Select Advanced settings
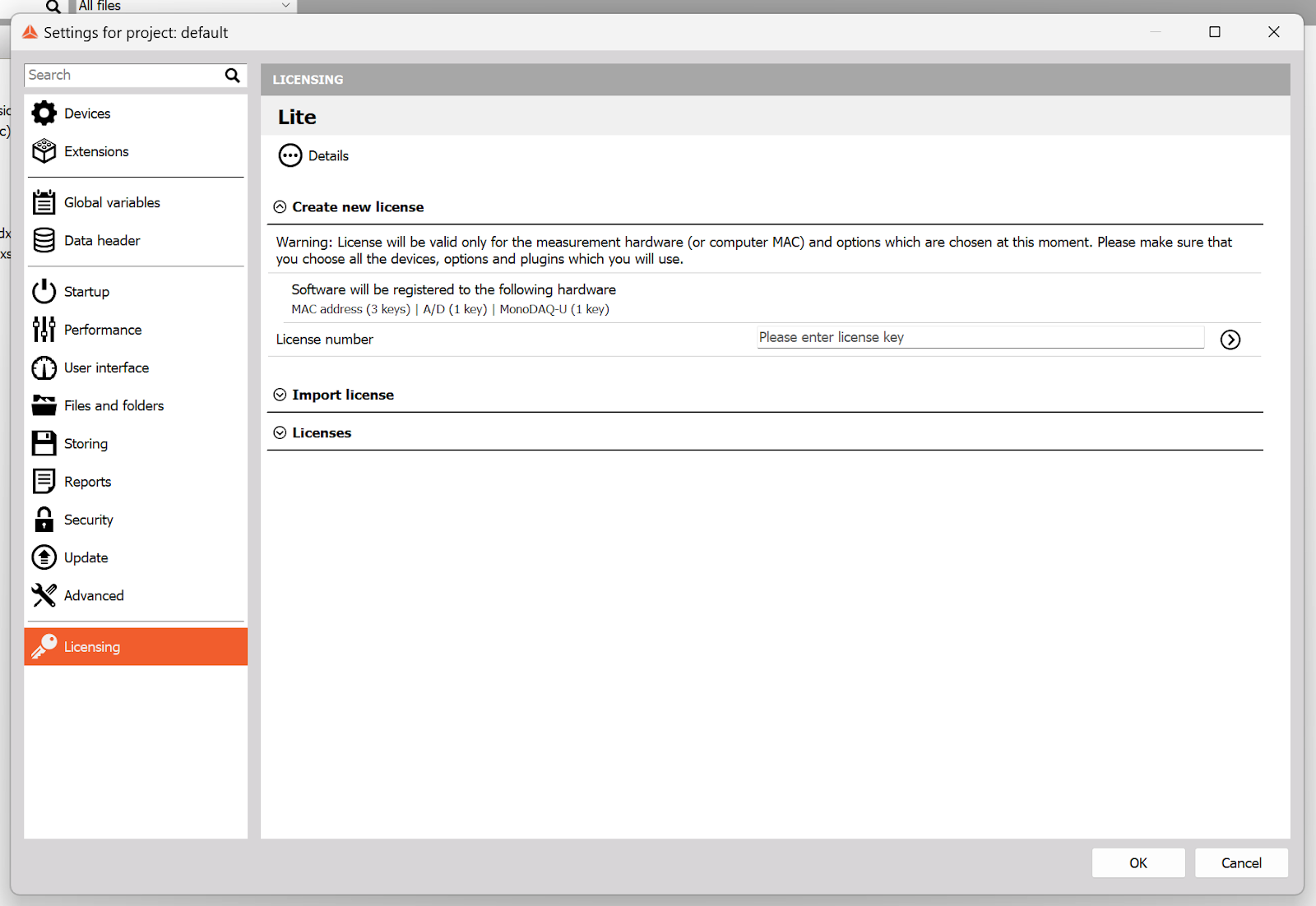 136,595
